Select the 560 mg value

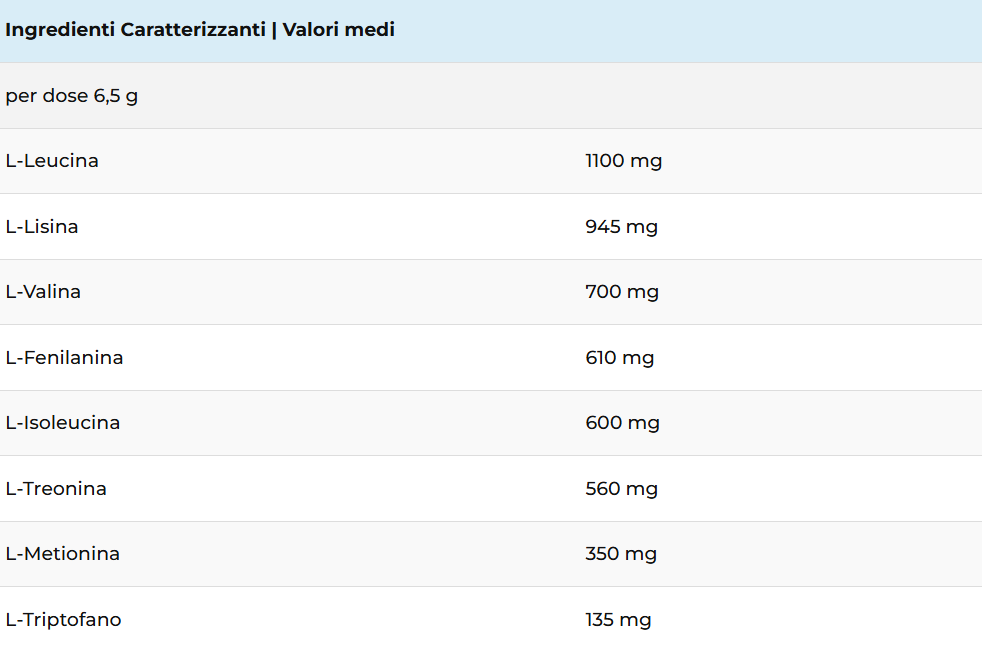(621, 489)
